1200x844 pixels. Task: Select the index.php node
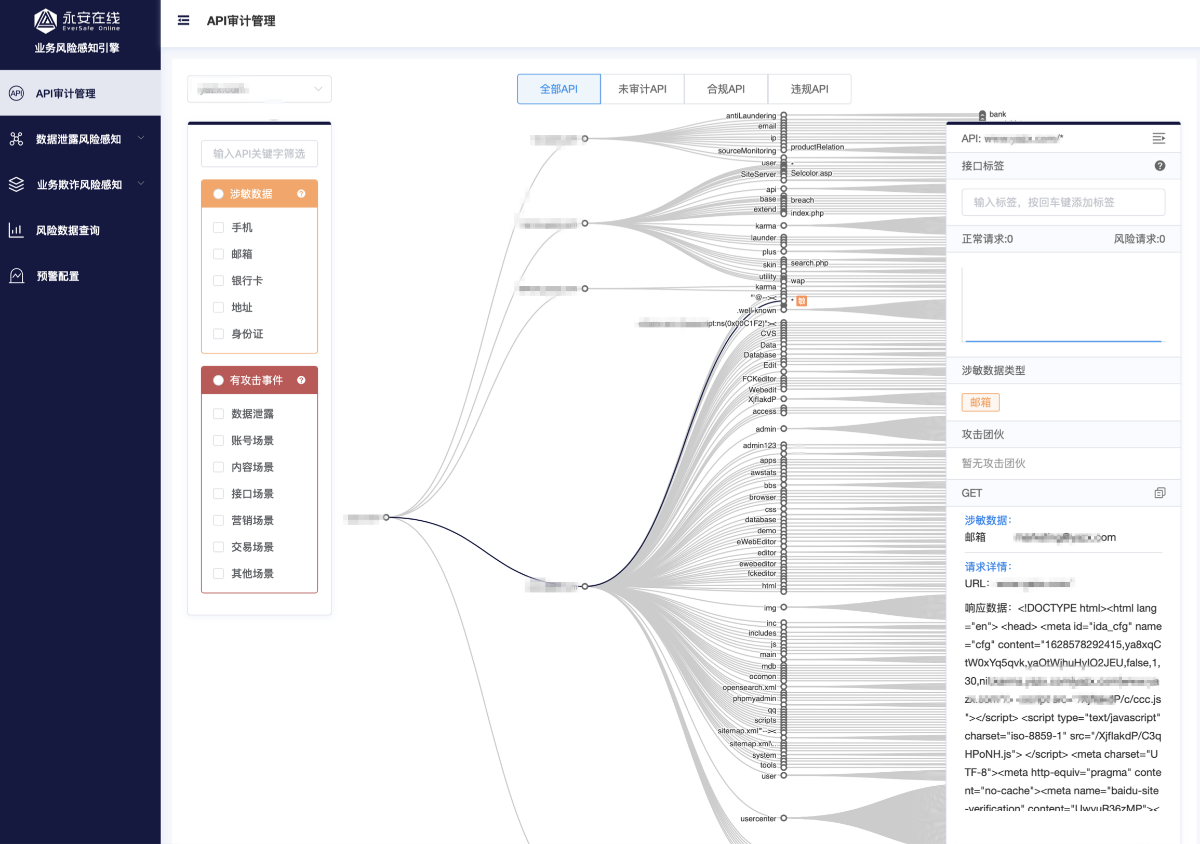pyautogui.click(x=807, y=213)
